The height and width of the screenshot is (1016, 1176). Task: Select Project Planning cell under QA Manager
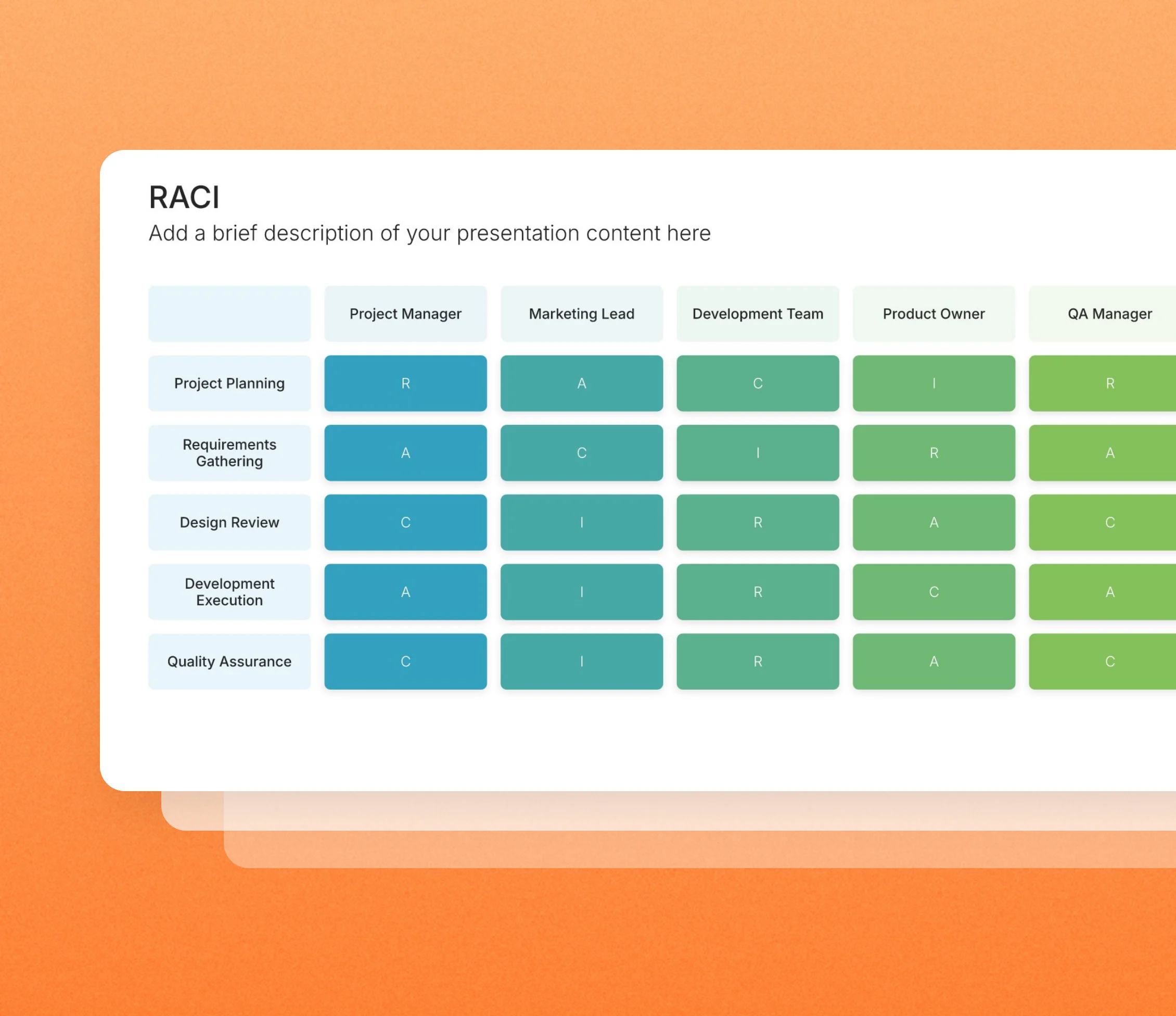tap(1102, 383)
